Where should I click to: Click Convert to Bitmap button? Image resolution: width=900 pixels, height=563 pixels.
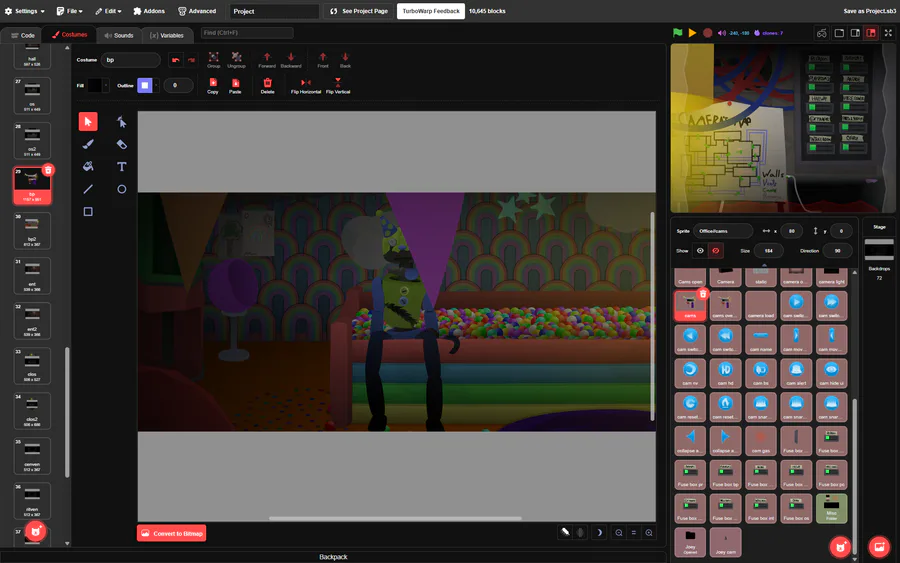click(x=172, y=533)
